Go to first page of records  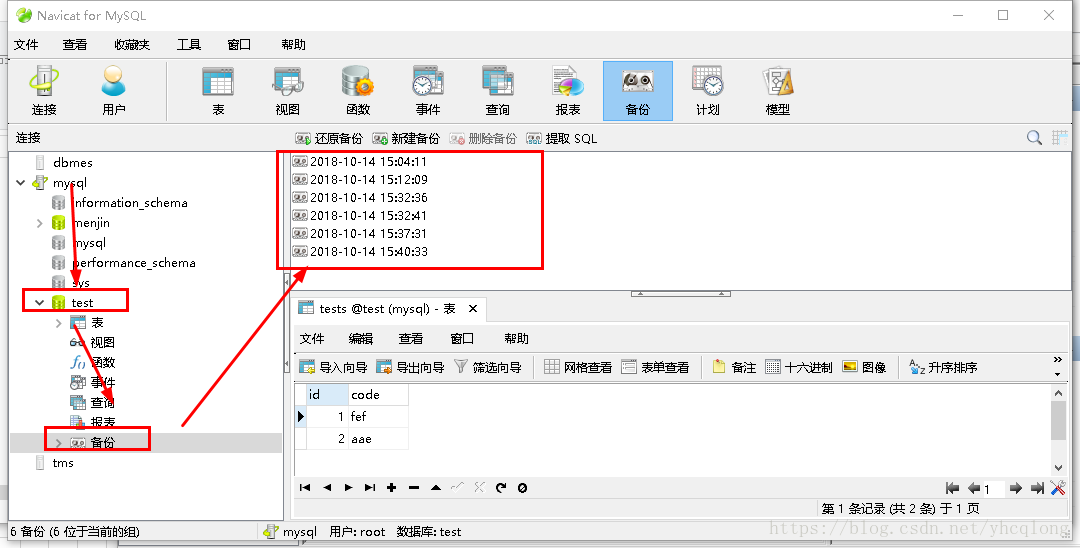pyautogui.click(x=953, y=488)
